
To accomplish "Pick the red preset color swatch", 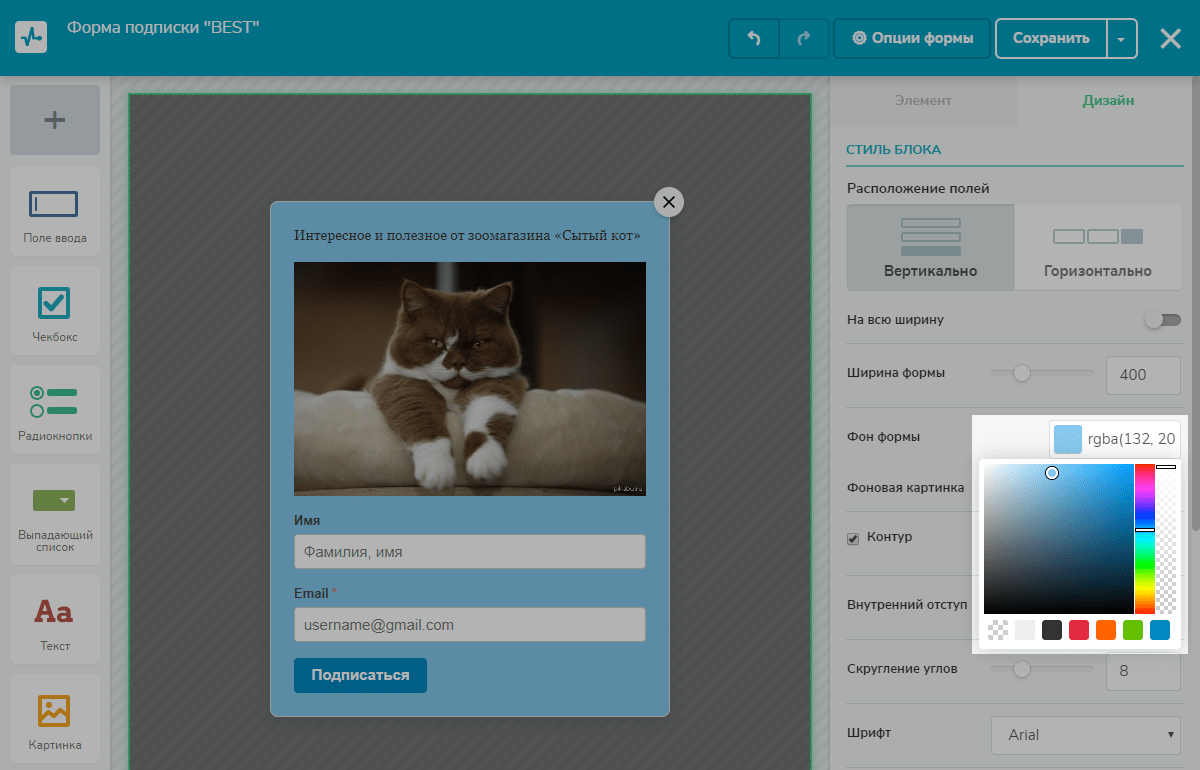I will (1079, 630).
